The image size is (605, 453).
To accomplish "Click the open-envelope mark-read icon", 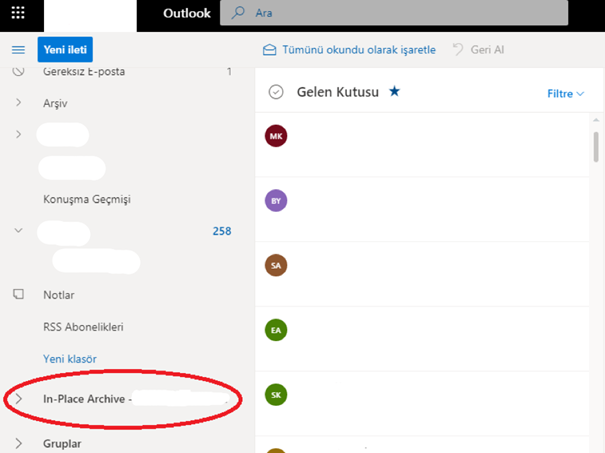I will (x=269, y=50).
